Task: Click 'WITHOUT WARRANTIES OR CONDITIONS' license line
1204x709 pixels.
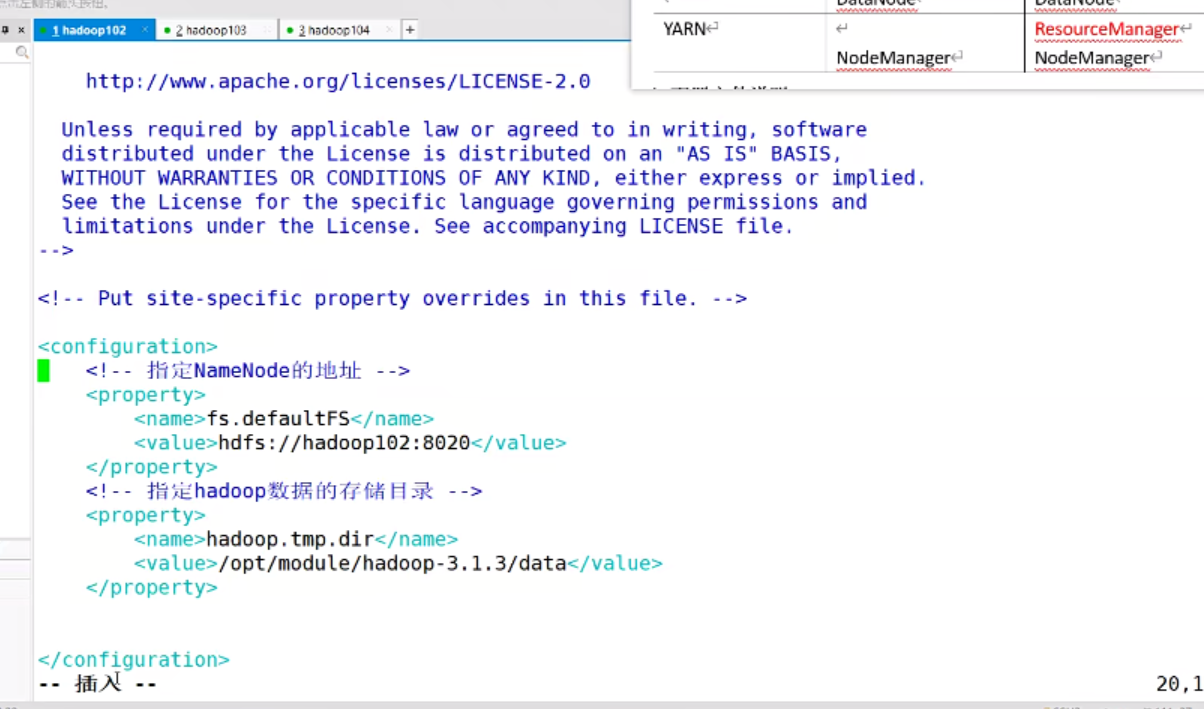Action: coord(494,178)
